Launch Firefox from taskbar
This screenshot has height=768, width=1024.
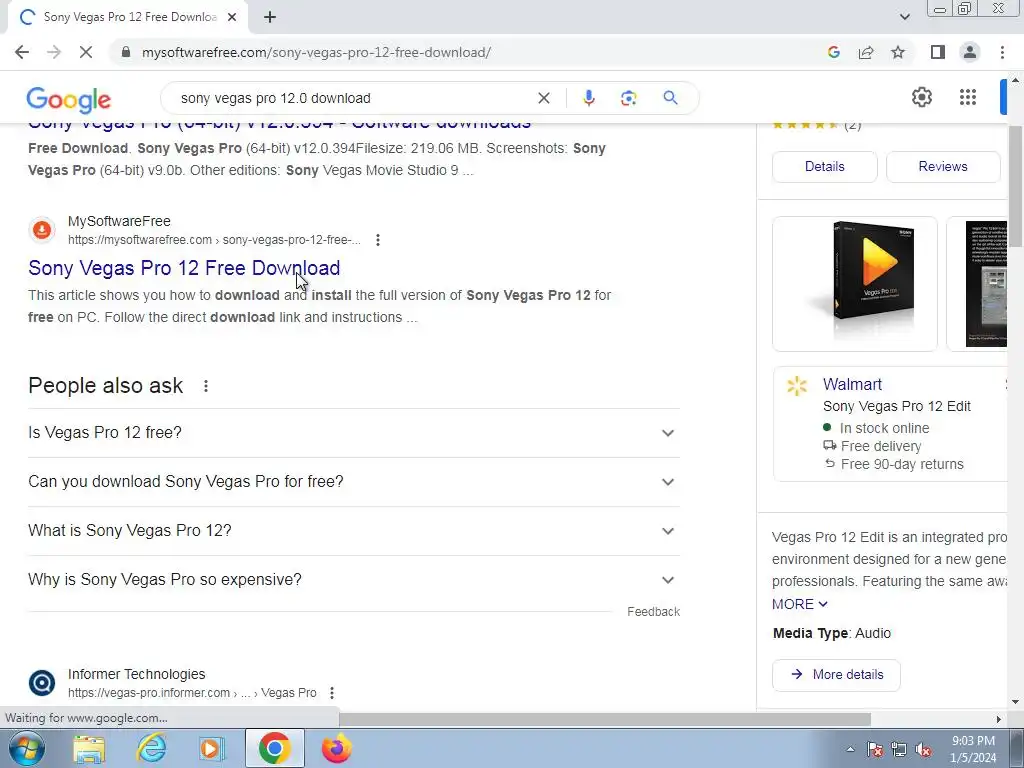click(x=336, y=749)
